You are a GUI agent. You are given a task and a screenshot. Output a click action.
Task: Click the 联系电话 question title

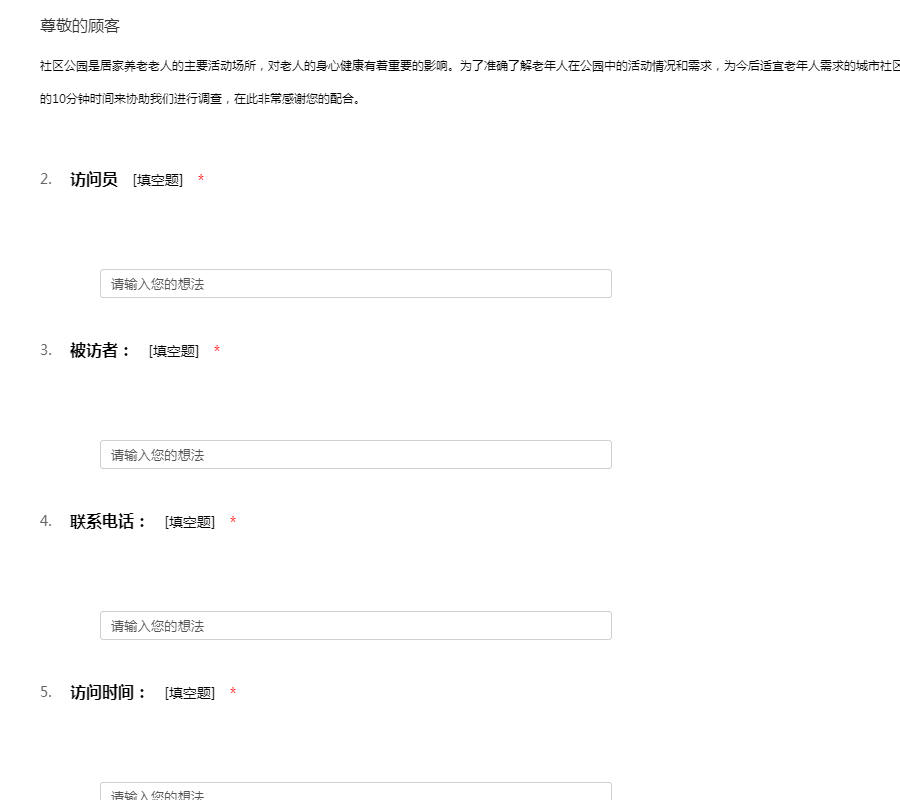[x=108, y=522]
